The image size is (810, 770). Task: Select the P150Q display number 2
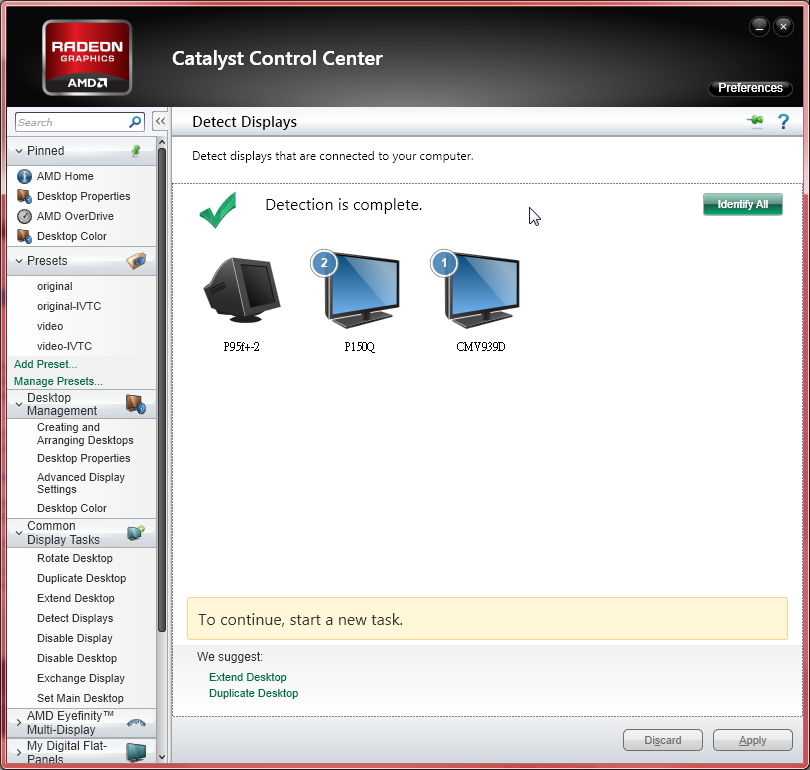click(x=355, y=289)
